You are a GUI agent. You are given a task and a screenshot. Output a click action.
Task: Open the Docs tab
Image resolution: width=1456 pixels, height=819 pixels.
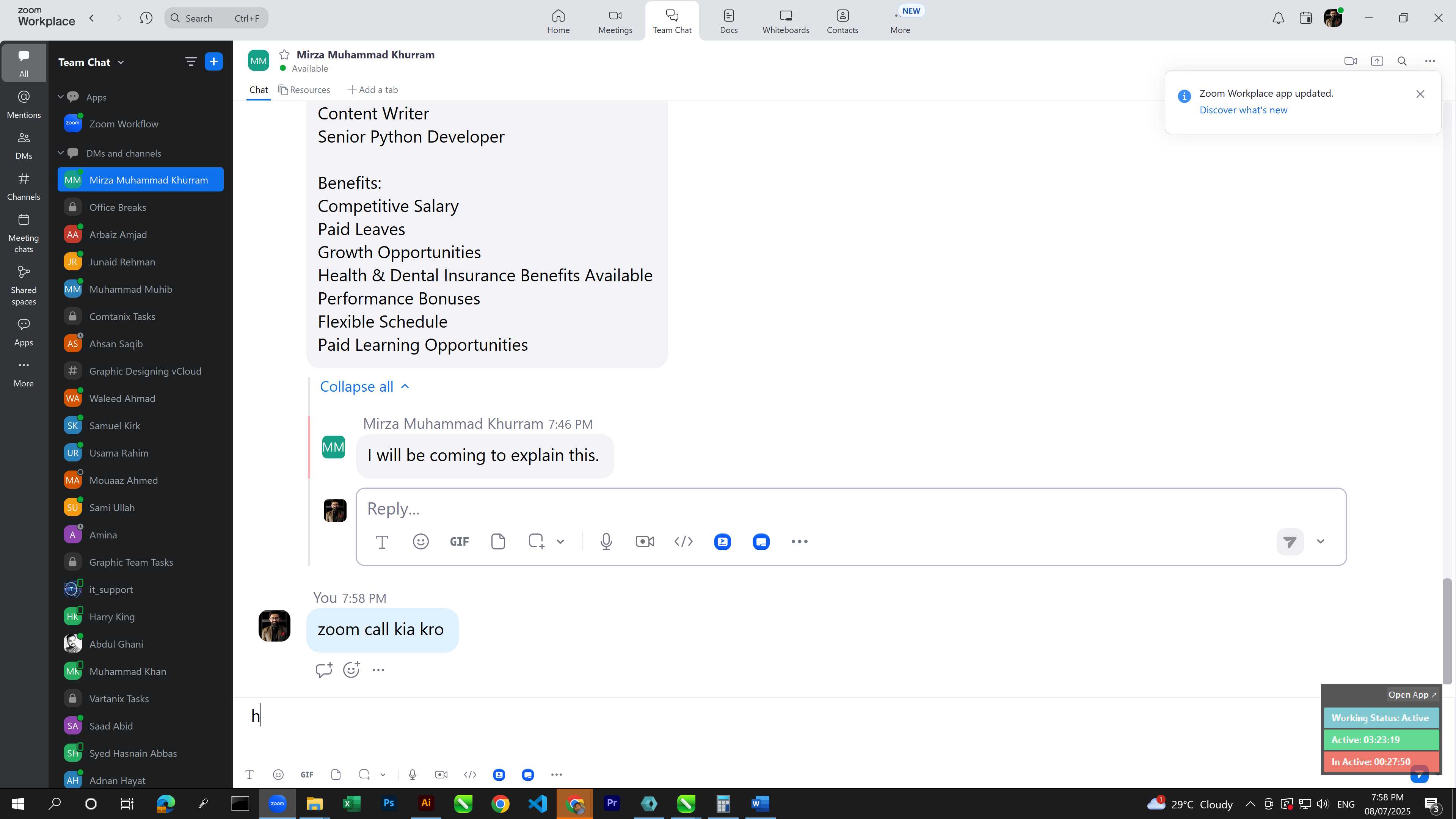coord(728,22)
